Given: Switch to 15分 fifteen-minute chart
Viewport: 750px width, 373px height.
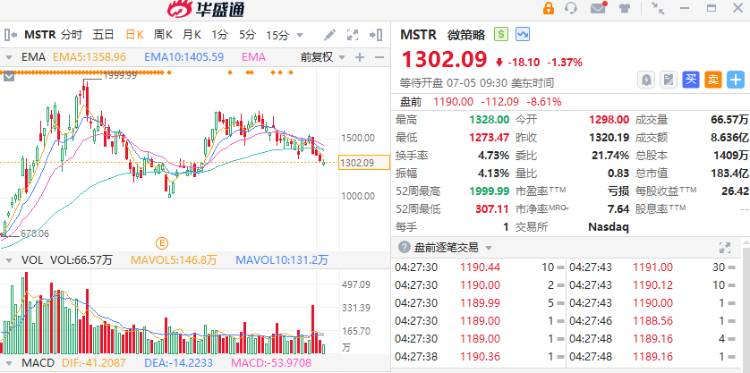Looking at the screenshot, I should point(278,34).
